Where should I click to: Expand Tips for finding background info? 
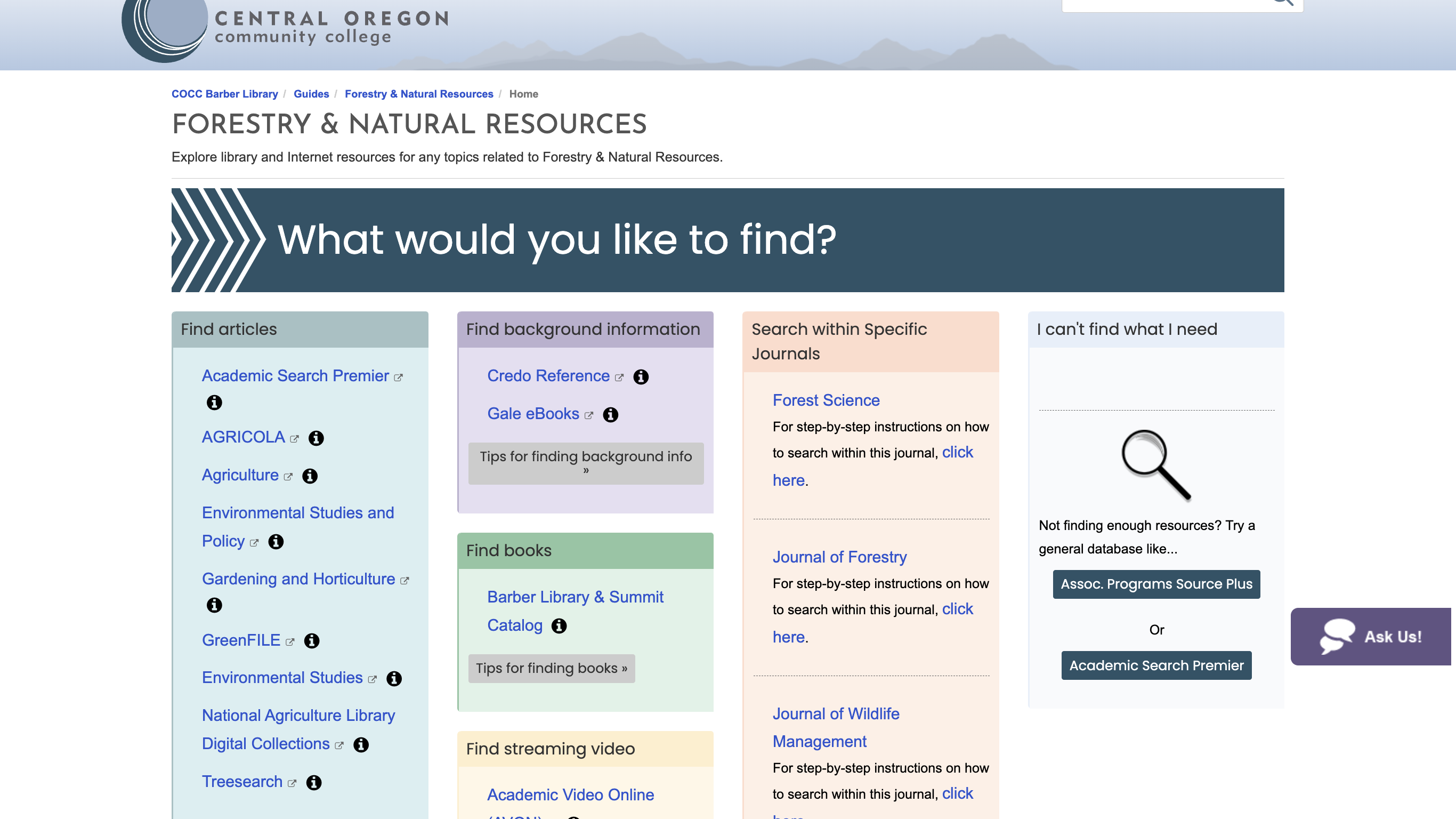pos(585,463)
